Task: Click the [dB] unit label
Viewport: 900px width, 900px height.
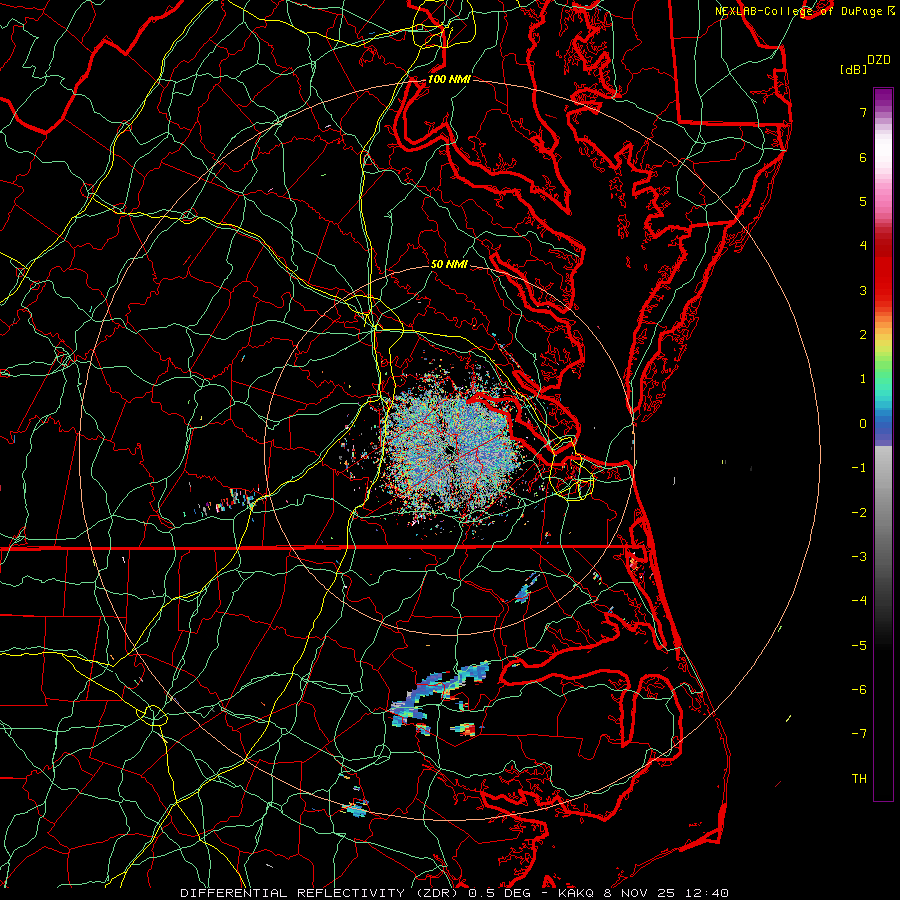Action: [x=853, y=69]
